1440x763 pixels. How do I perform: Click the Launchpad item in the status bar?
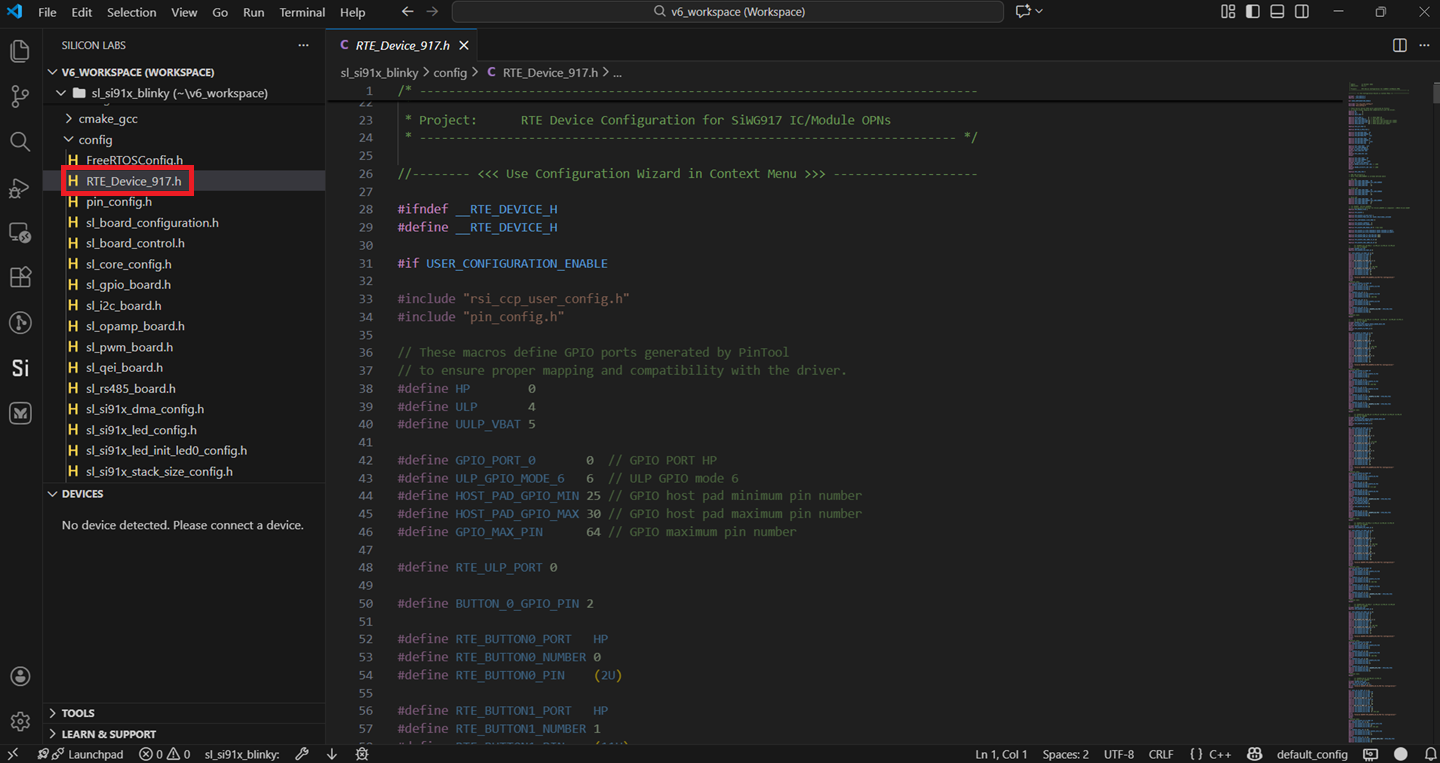(x=88, y=753)
